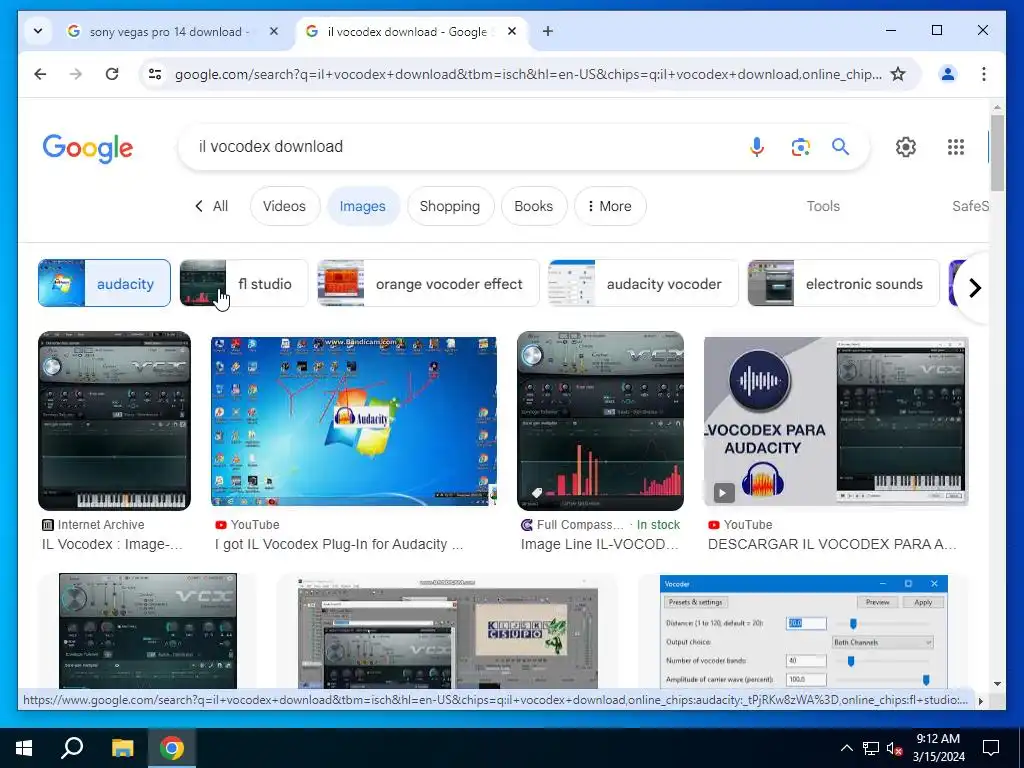The height and width of the screenshot is (768, 1024).
Task: Close the sony vegas pro 14 download tab
Action: pos(274,31)
